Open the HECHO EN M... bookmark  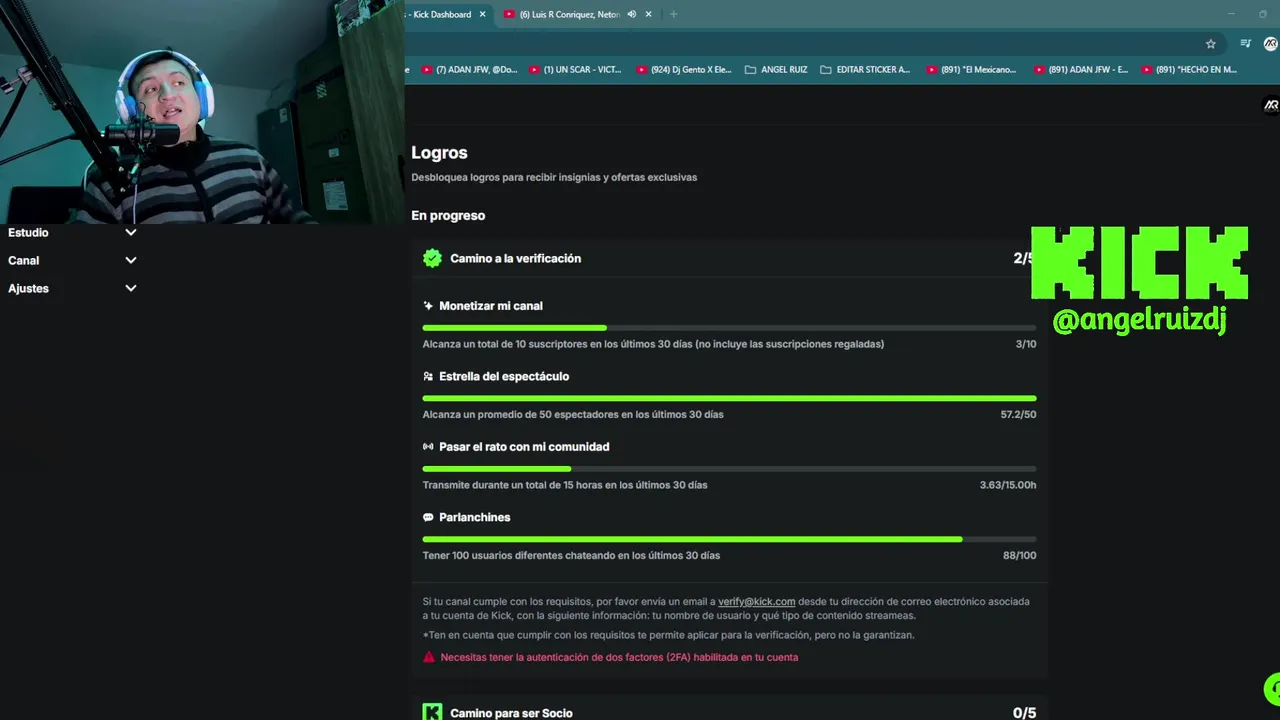click(1188, 70)
